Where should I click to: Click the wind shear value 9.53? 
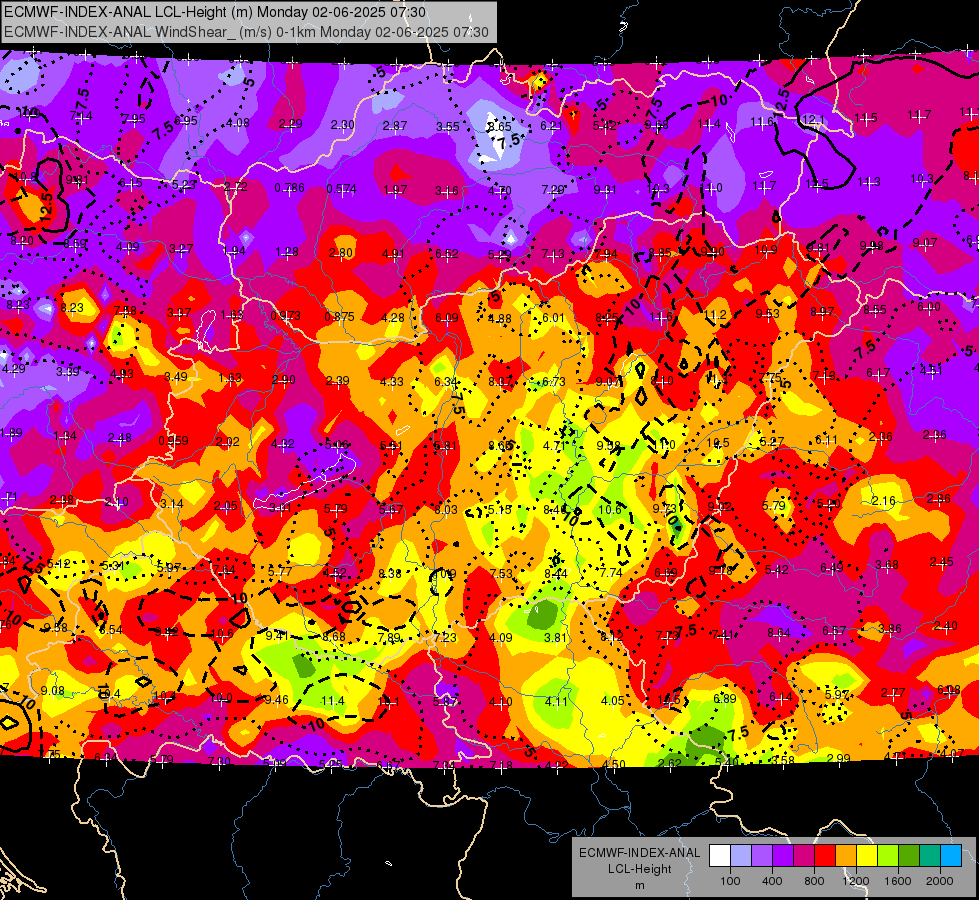coord(767,313)
